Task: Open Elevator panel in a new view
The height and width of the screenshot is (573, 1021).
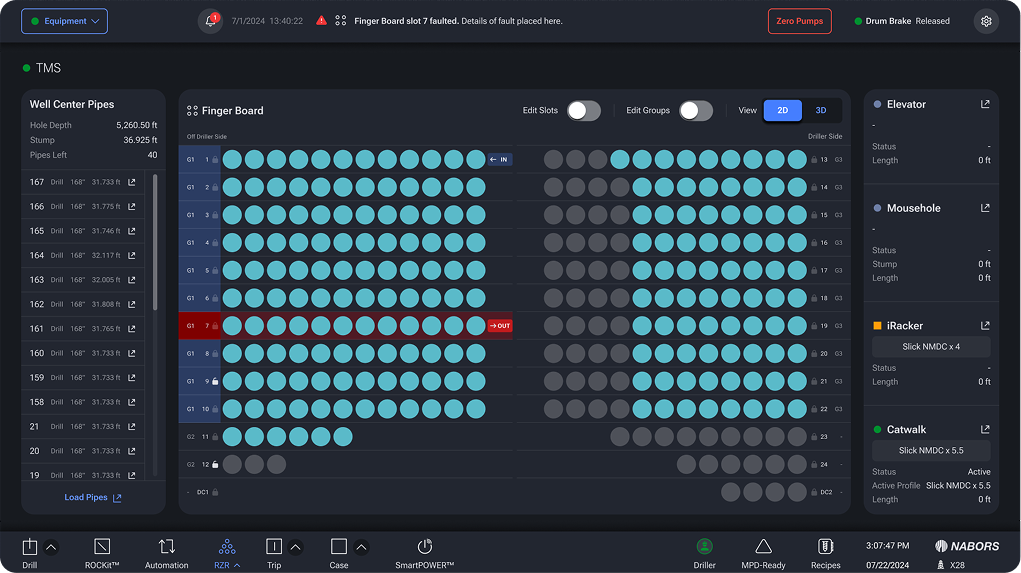Action: [985, 104]
